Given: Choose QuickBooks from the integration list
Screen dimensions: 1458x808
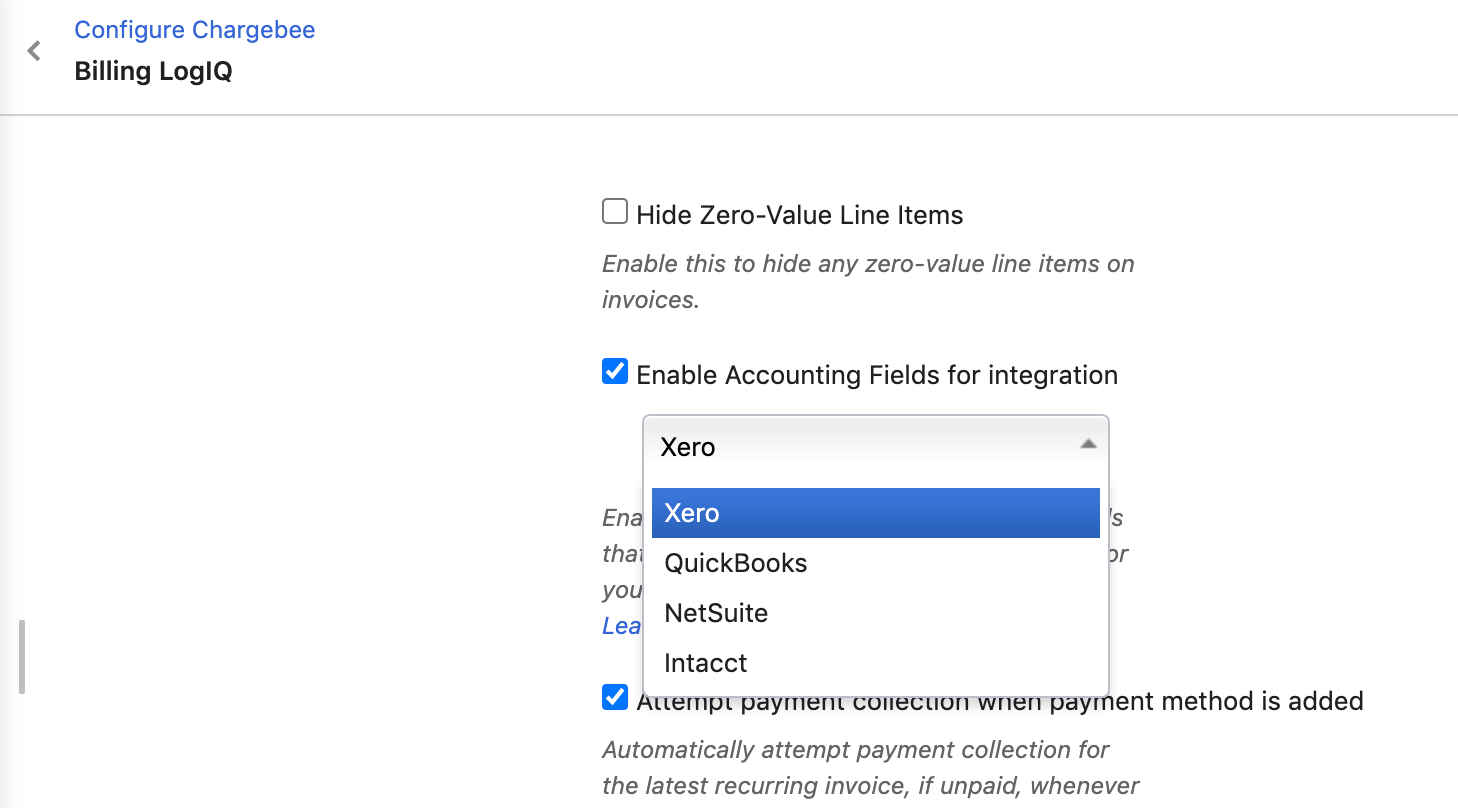Looking at the screenshot, I should 736,563.
